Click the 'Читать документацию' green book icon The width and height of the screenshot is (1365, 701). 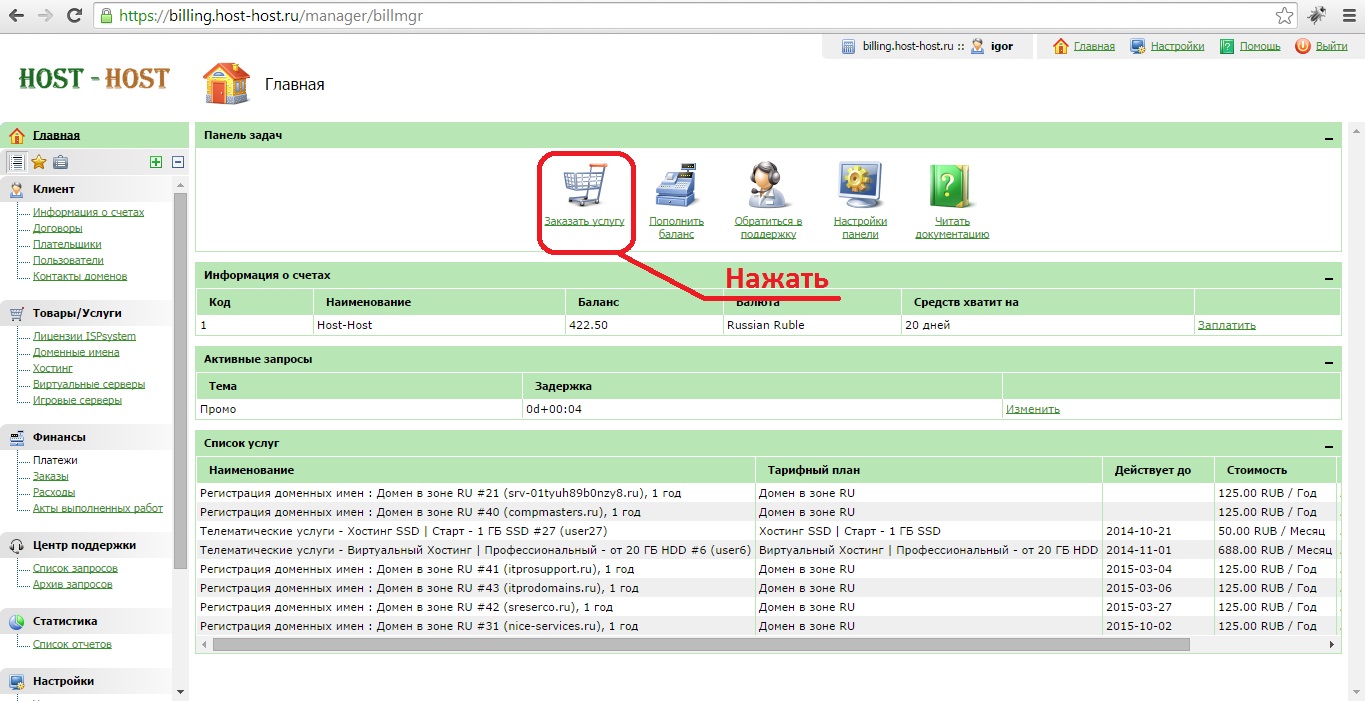click(x=951, y=186)
